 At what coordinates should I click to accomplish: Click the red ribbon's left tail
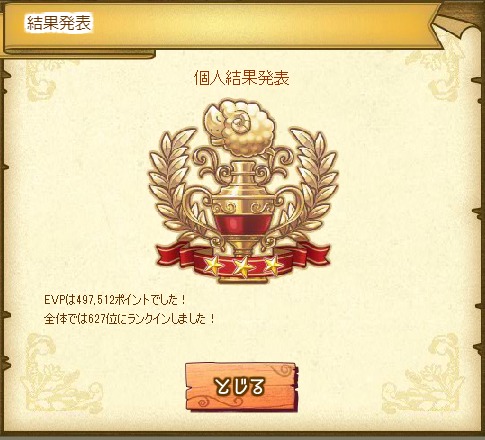173,254
